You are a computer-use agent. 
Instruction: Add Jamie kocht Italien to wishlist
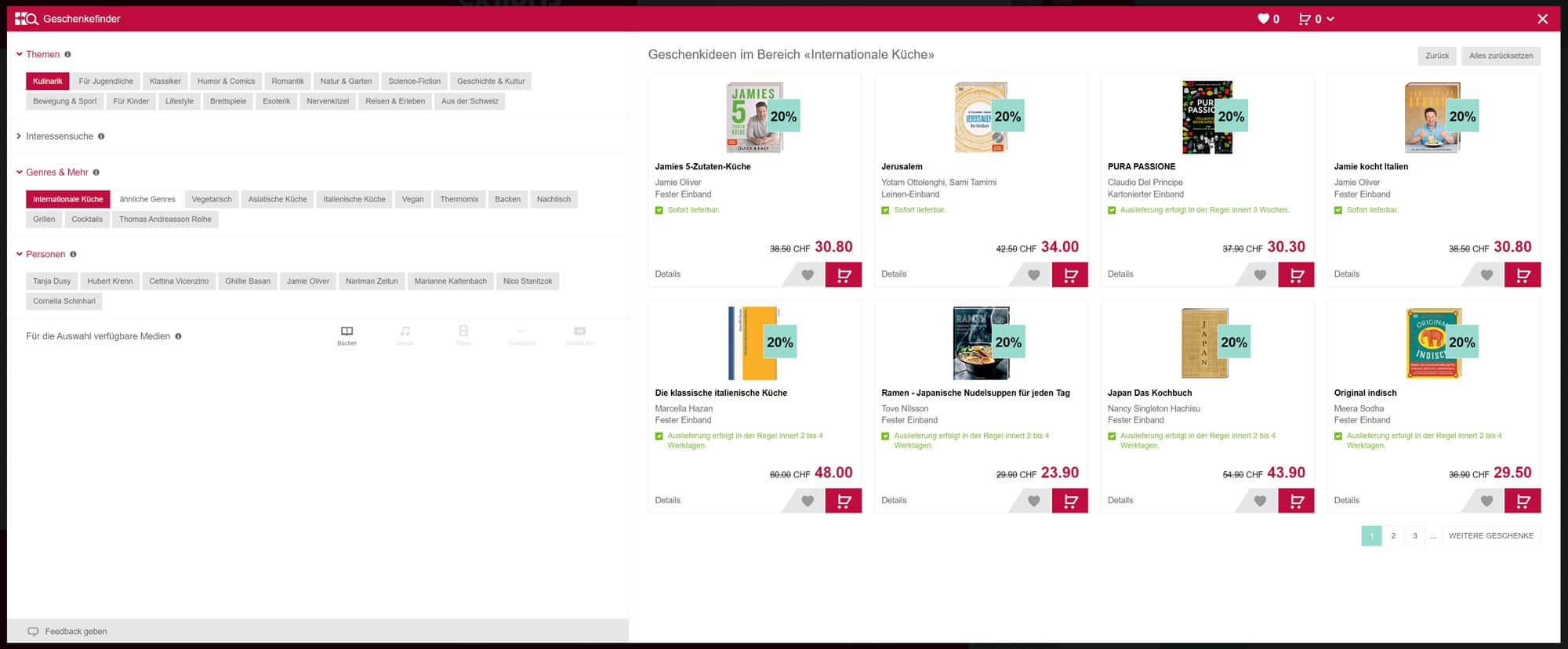tap(1486, 275)
